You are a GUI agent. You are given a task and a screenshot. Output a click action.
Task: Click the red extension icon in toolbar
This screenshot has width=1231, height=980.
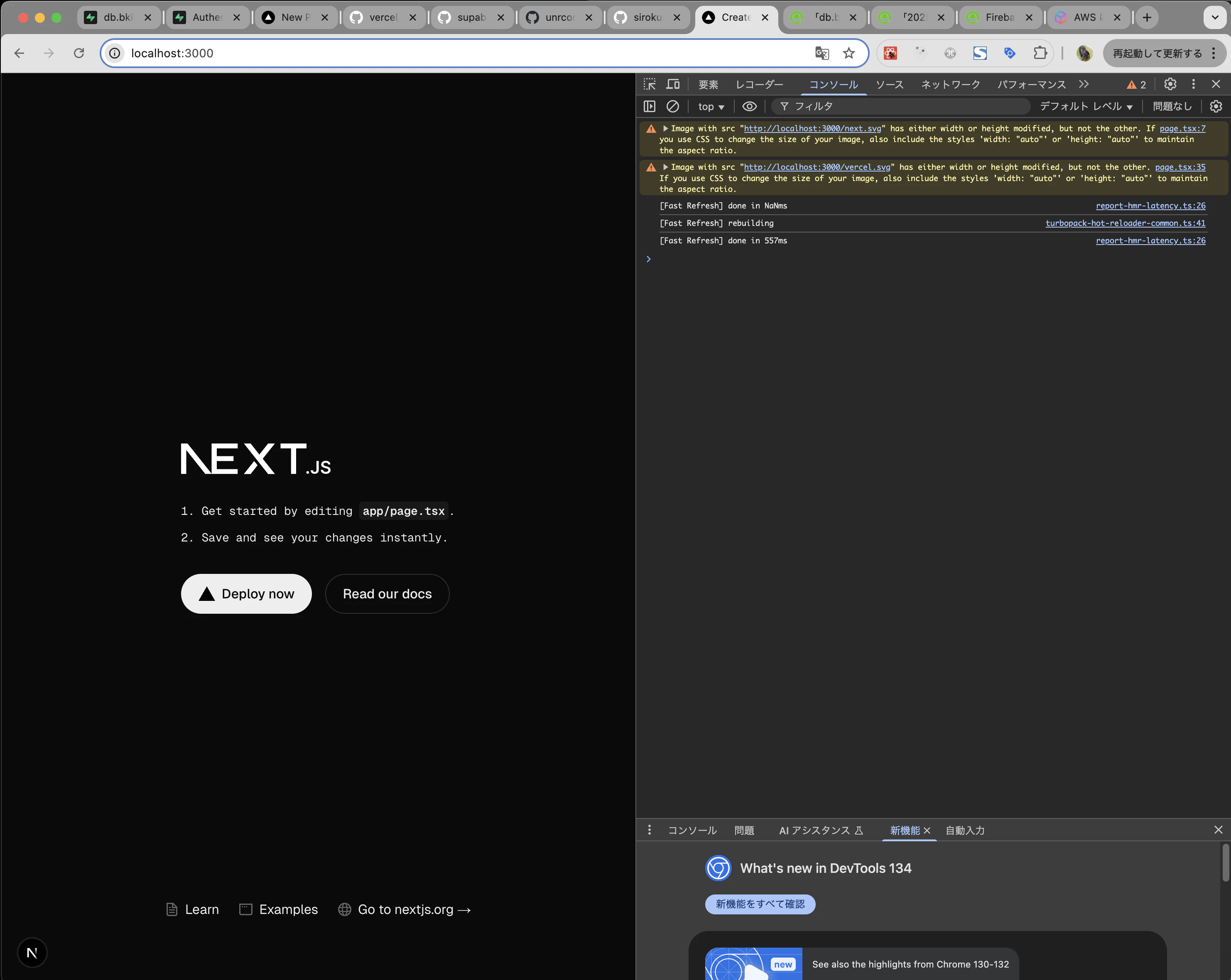pyautogui.click(x=891, y=53)
